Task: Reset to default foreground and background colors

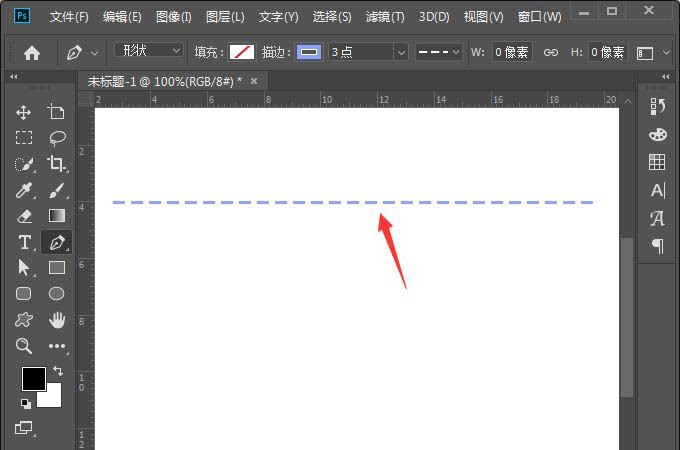Action: tap(24, 404)
